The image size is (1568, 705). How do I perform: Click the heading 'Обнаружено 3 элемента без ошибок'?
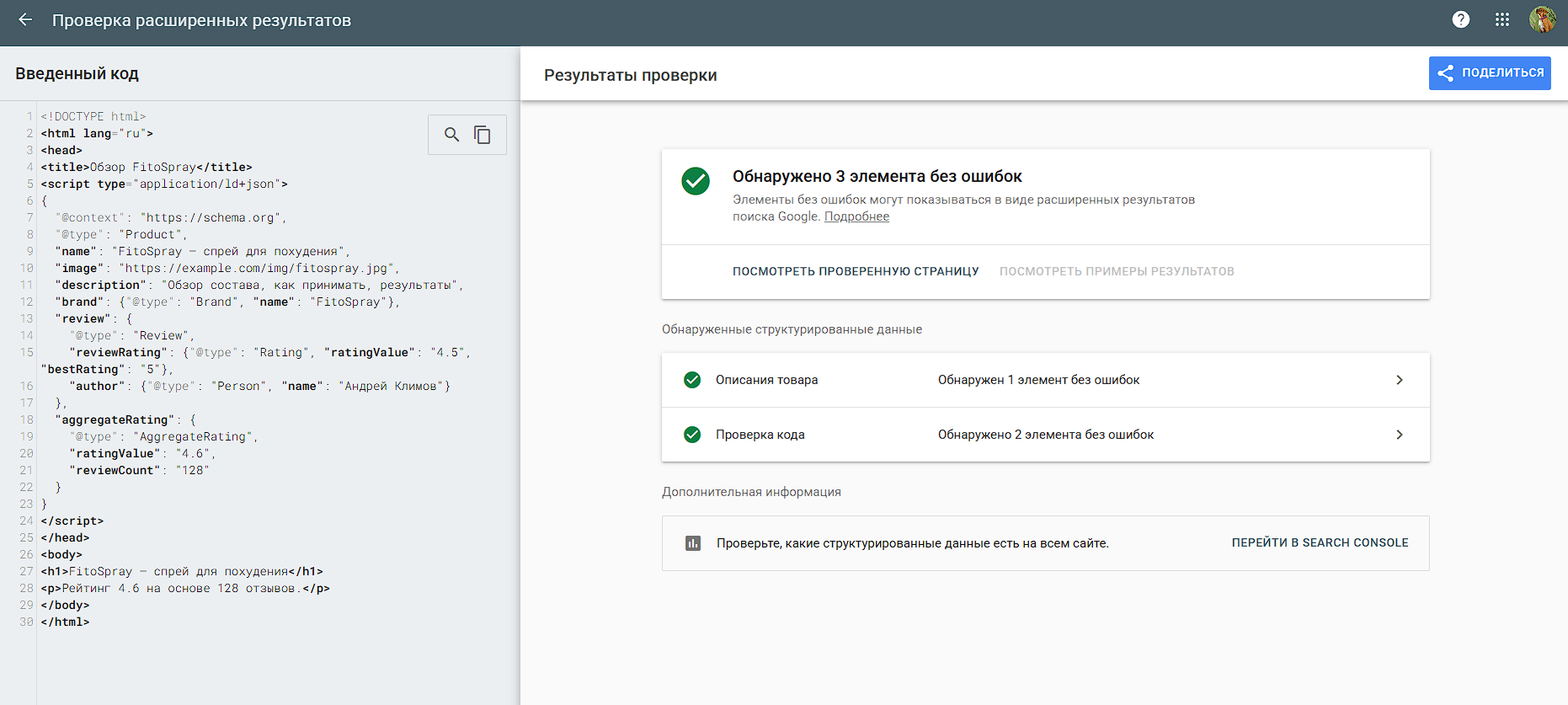click(877, 176)
